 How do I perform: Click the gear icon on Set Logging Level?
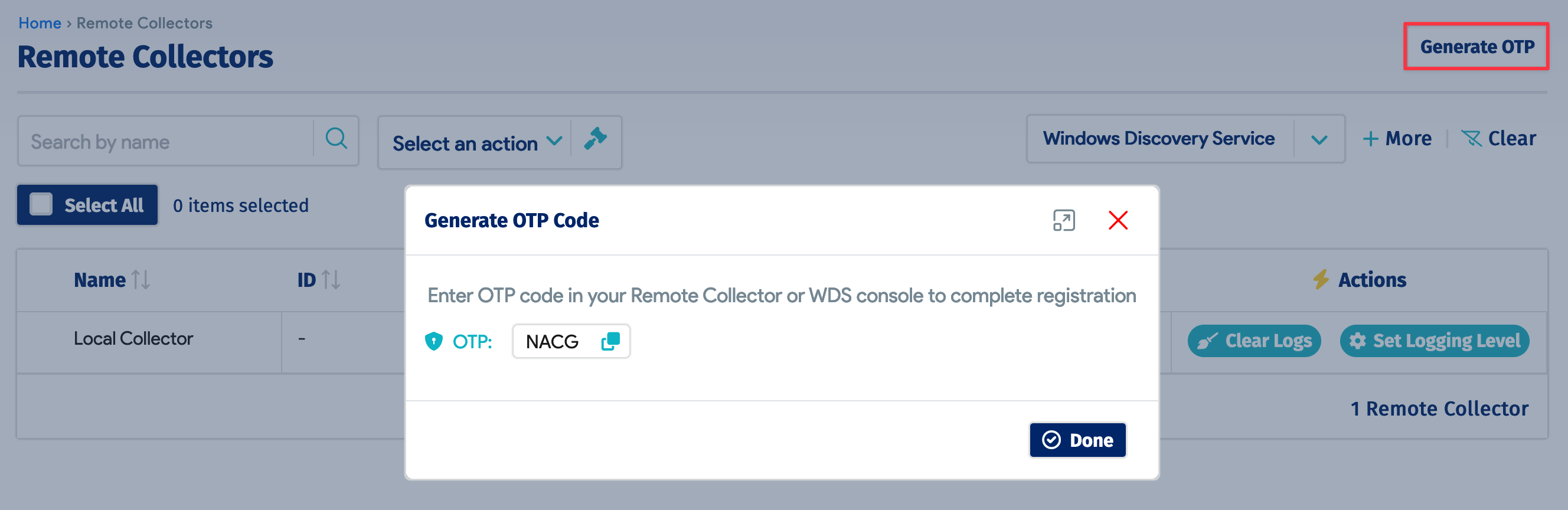(1358, 341)
